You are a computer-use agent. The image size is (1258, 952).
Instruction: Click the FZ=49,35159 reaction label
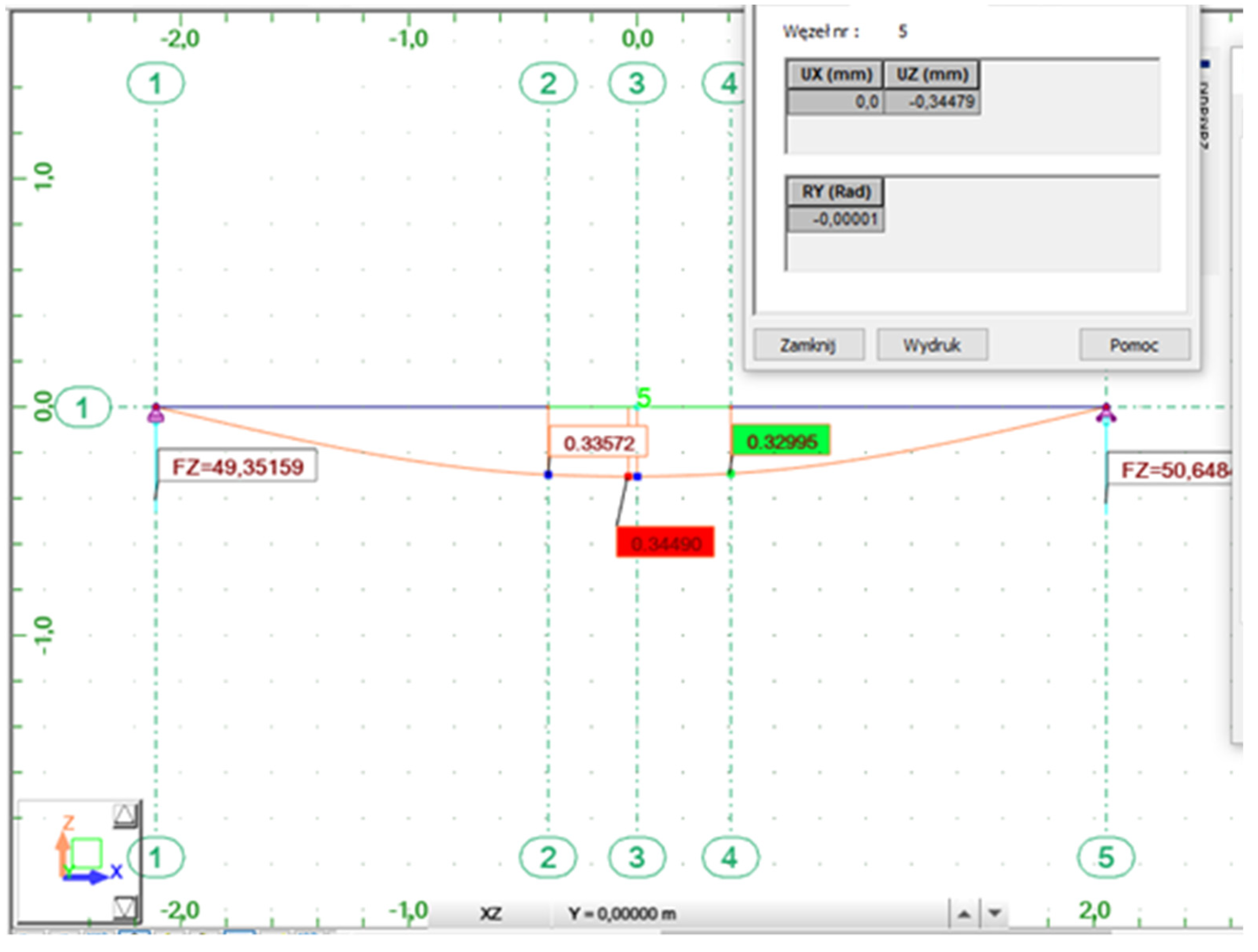tap(237, 467)
